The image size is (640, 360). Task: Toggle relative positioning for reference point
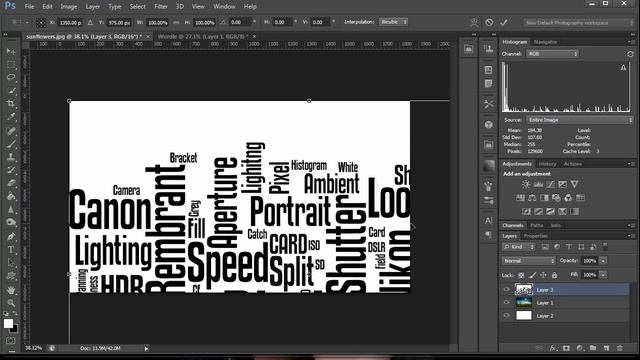point(90,22)
